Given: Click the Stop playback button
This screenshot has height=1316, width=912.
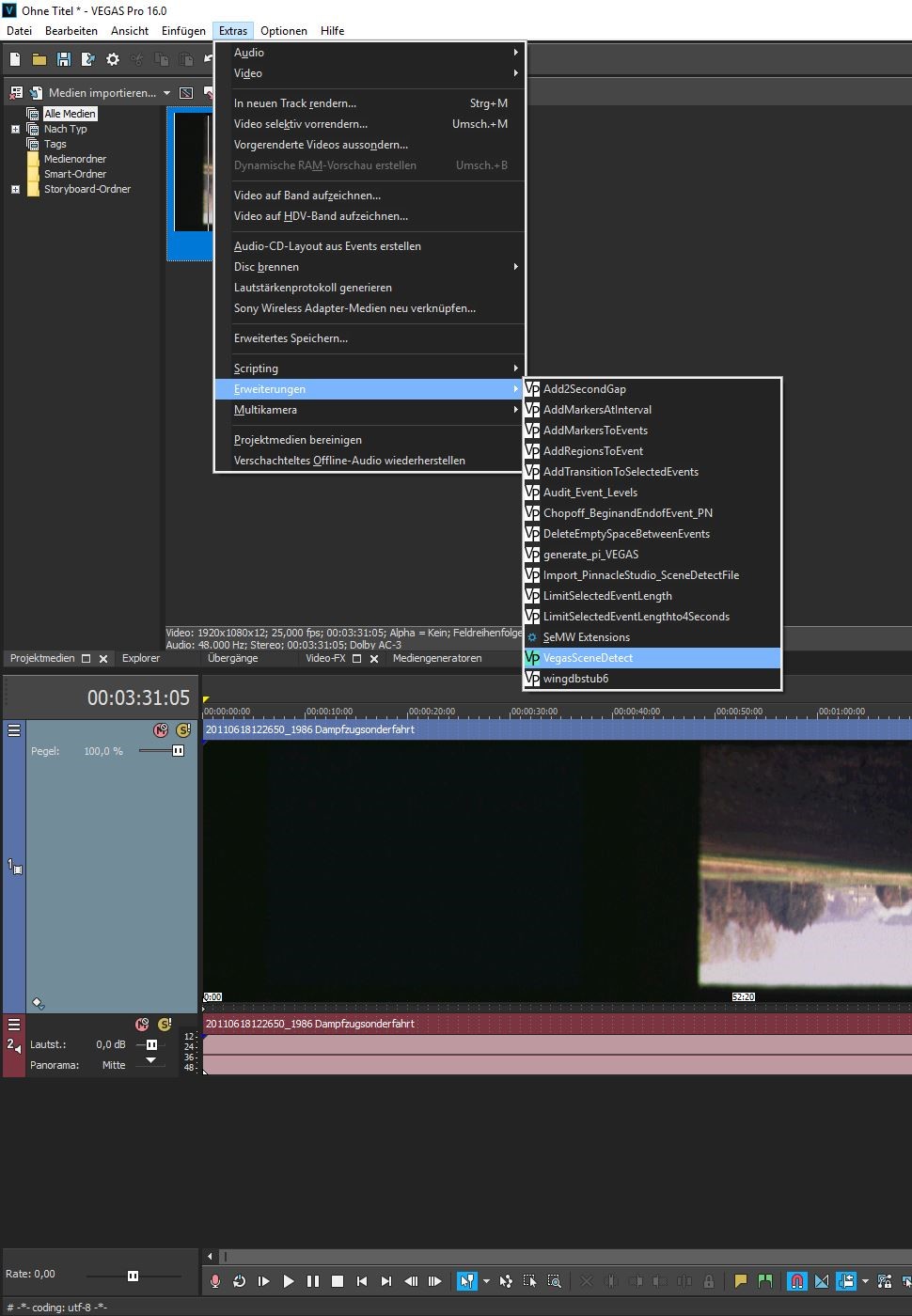Looking at the screenshot, I should pos(338,1281).
